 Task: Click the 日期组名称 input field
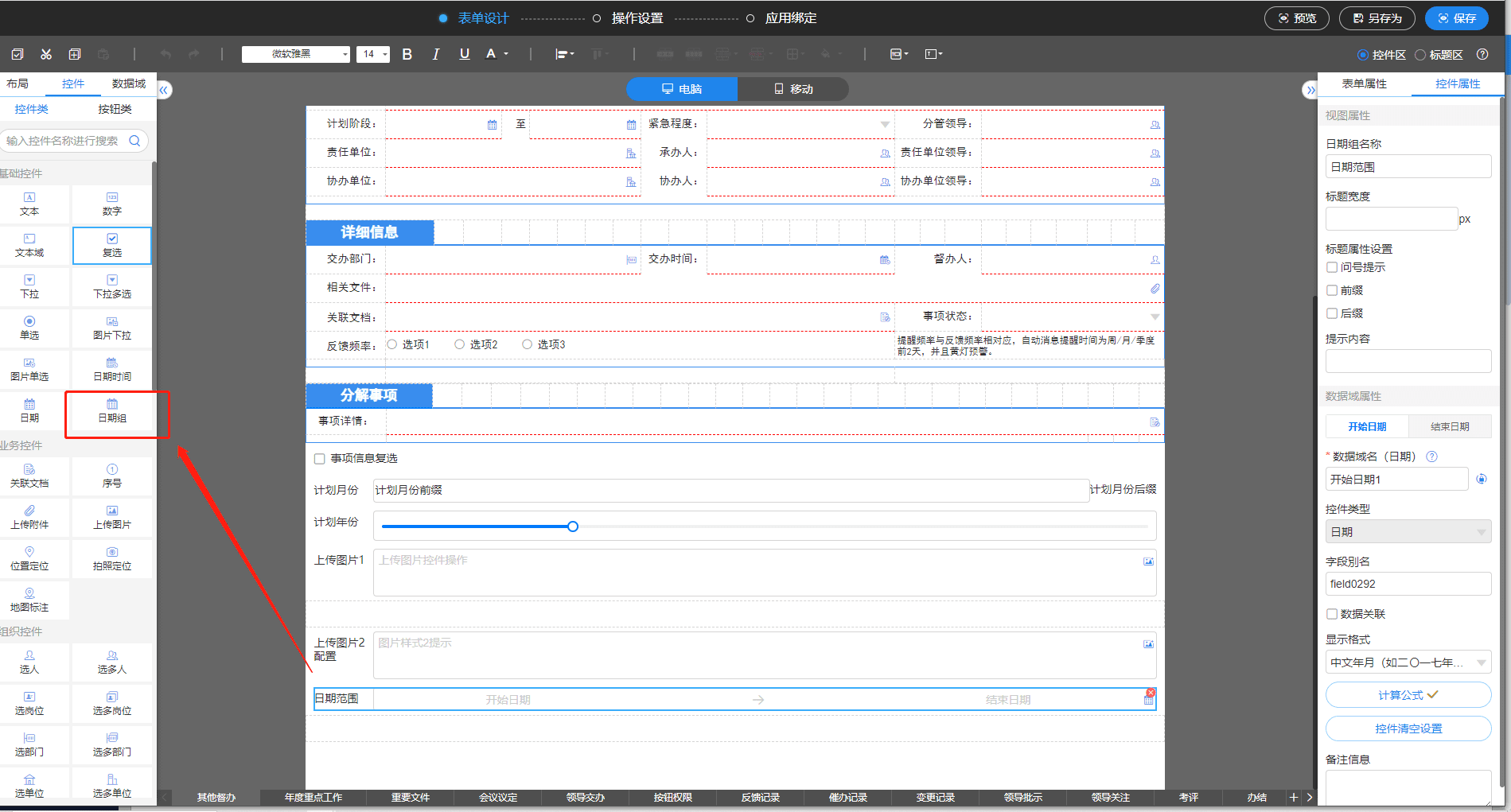click(x=1408, y=166)
